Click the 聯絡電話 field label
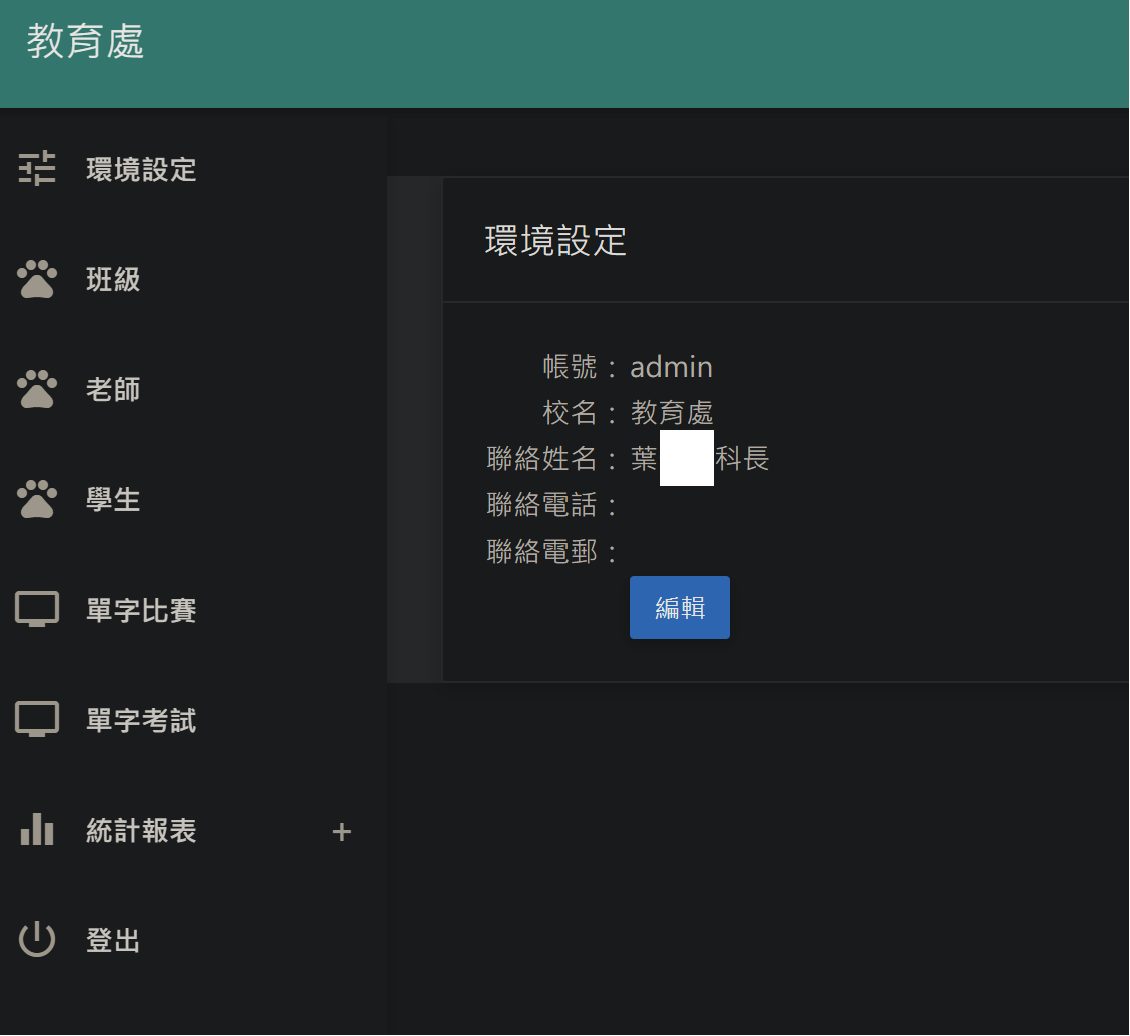Viewport: 1130px width, 1036px height. pos(542,505)
